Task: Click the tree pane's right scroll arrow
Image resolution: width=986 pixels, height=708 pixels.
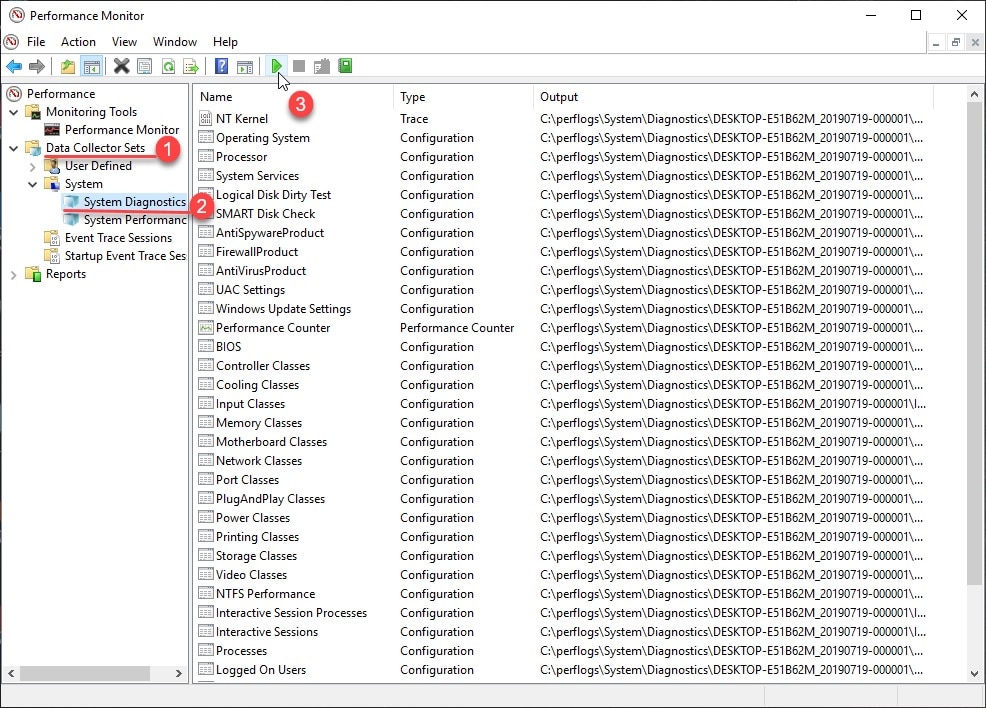Action: click(179, 673)
